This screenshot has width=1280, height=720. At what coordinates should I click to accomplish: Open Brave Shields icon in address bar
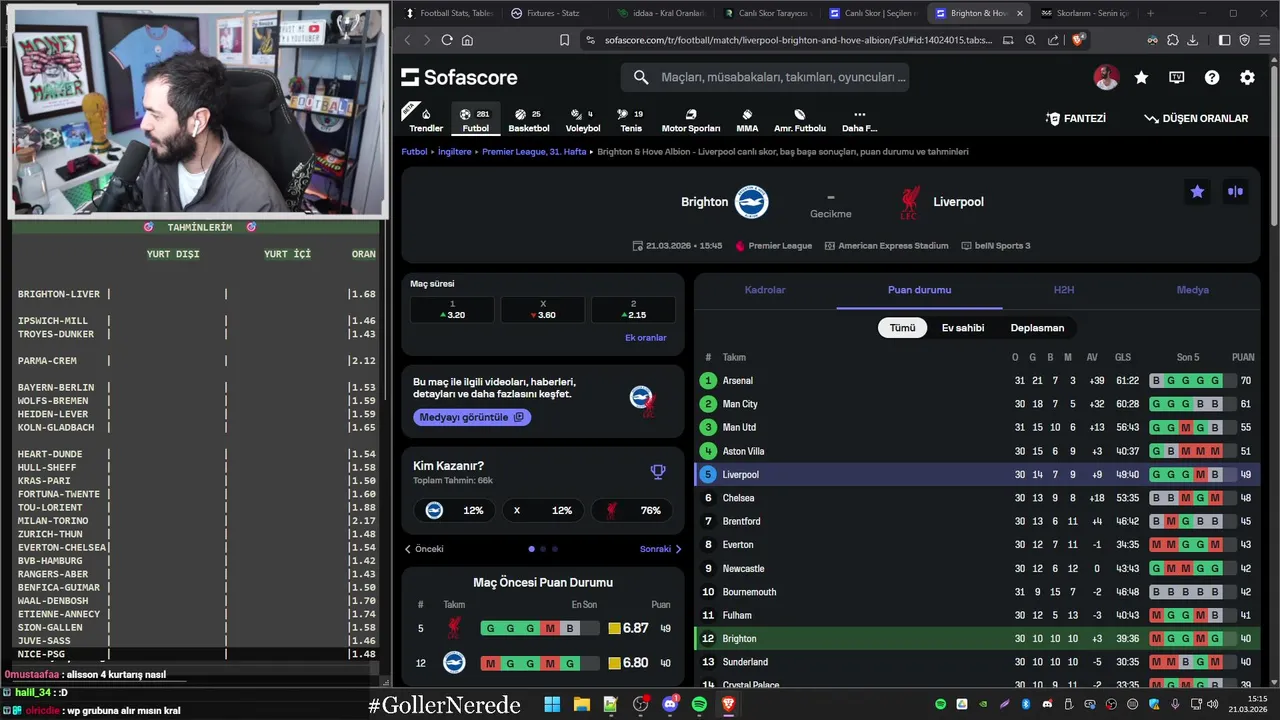tap(1078, 40)
